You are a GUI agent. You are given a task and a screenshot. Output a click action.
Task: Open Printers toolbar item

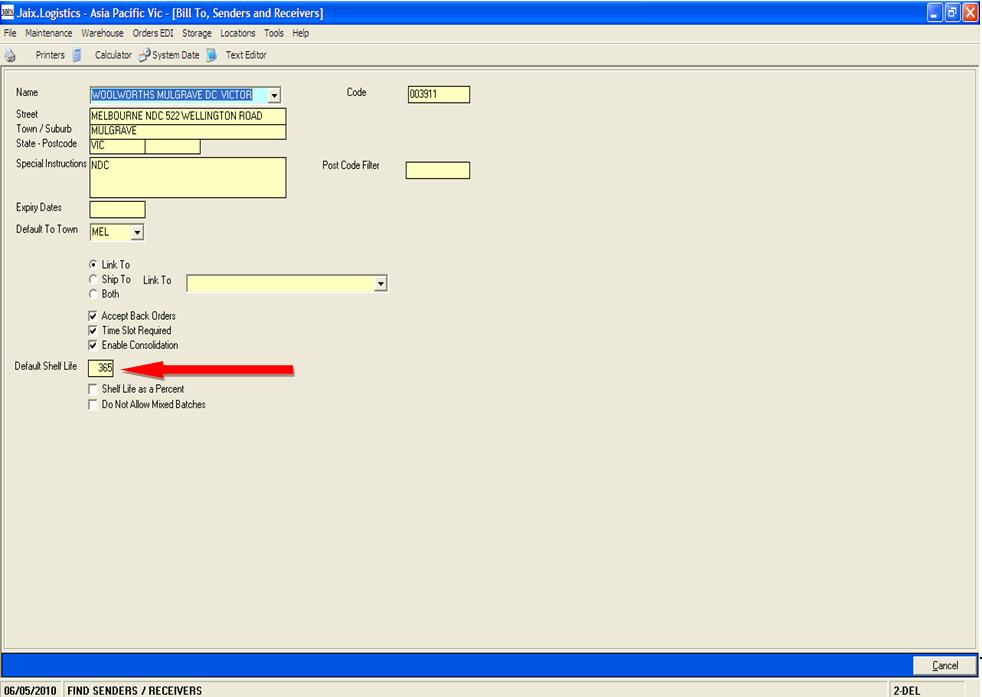[50, 55]
